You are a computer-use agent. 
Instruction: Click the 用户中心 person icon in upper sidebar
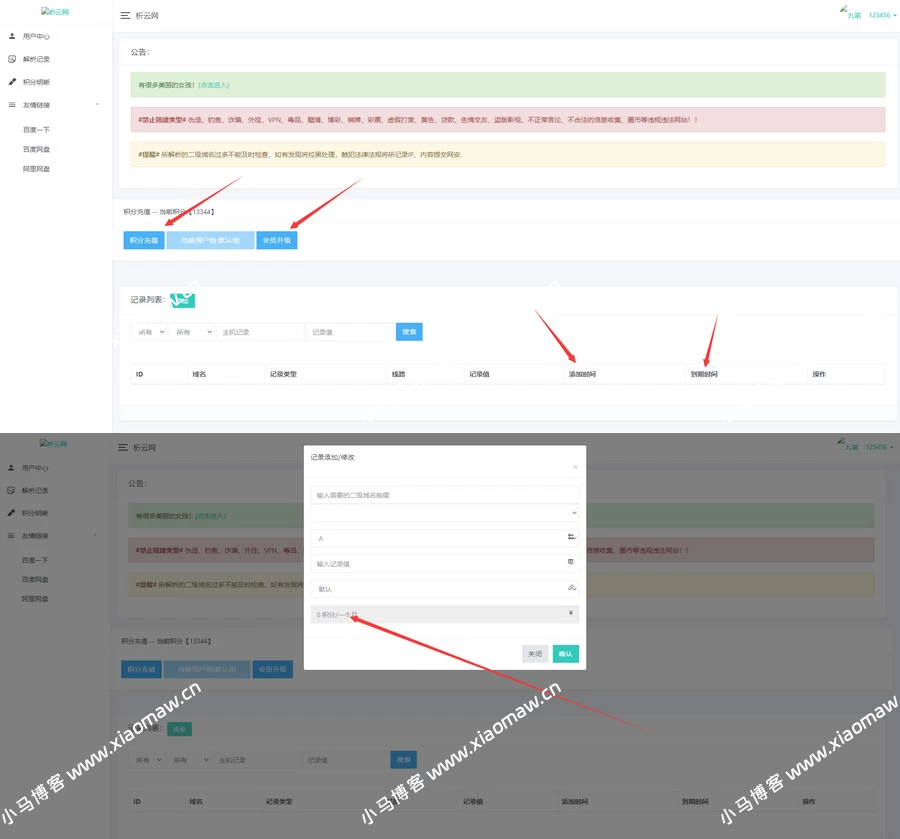pyautogui.click(x=12, y=36)
